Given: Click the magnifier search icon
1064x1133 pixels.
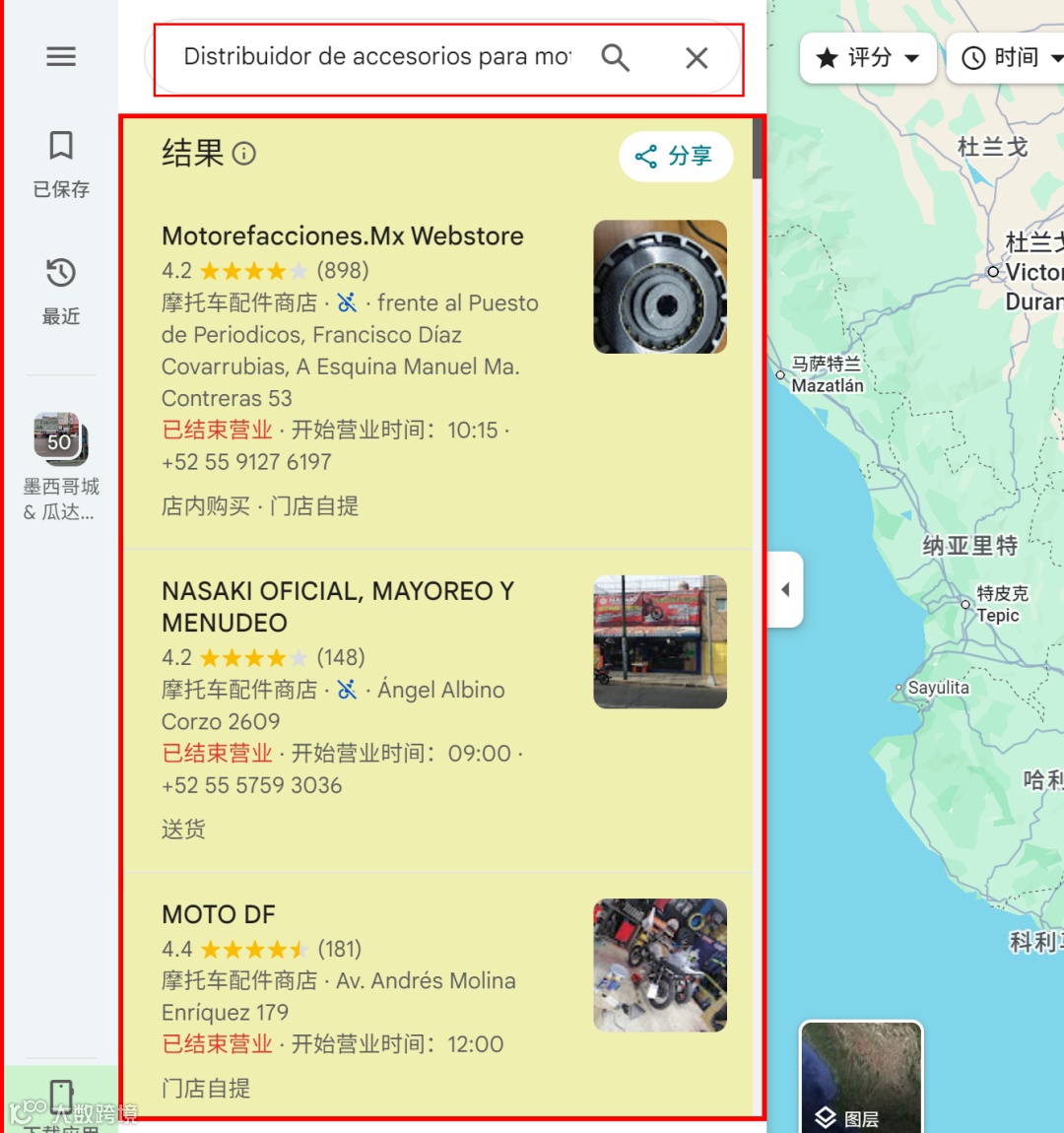Looking at the screenshot, I should (x=616, y=57).
